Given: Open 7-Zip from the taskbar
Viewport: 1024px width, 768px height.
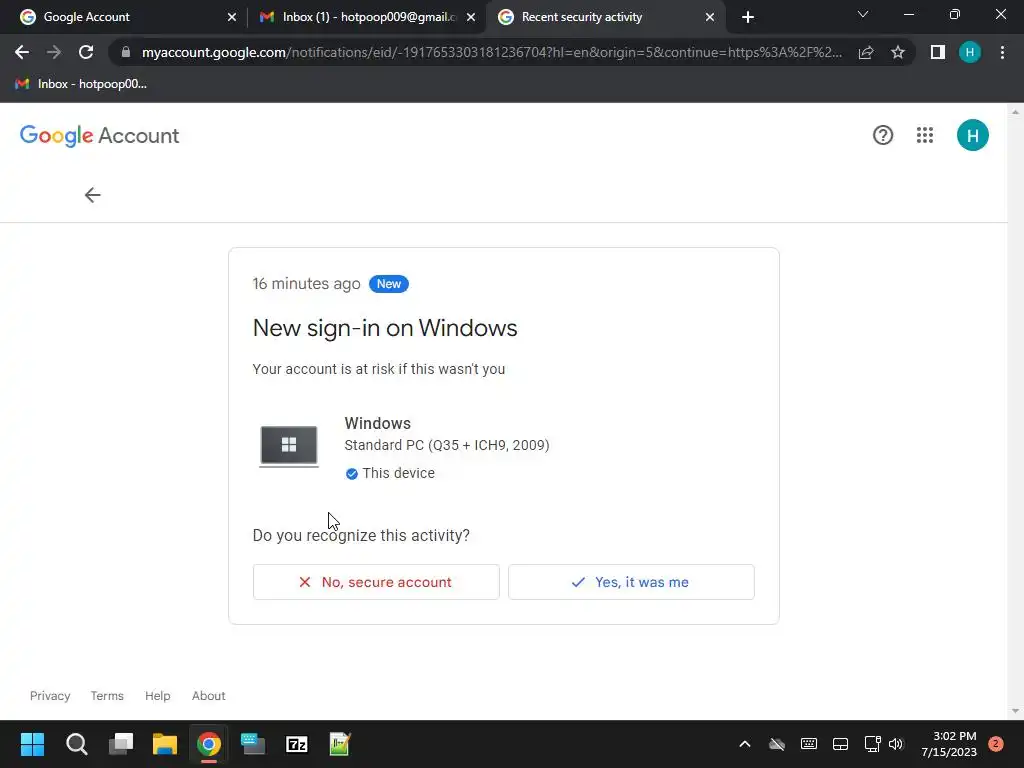Looking at the screenshot, I should [297, 744].
